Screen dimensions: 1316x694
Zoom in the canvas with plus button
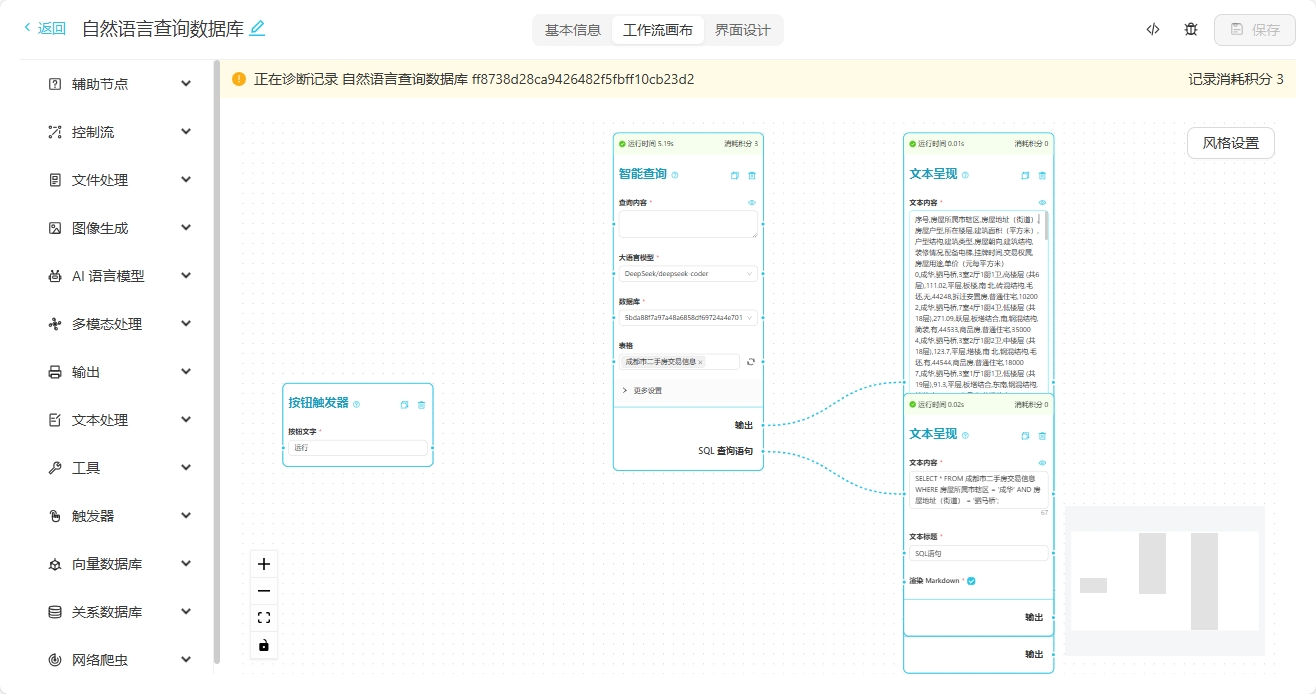264,564
